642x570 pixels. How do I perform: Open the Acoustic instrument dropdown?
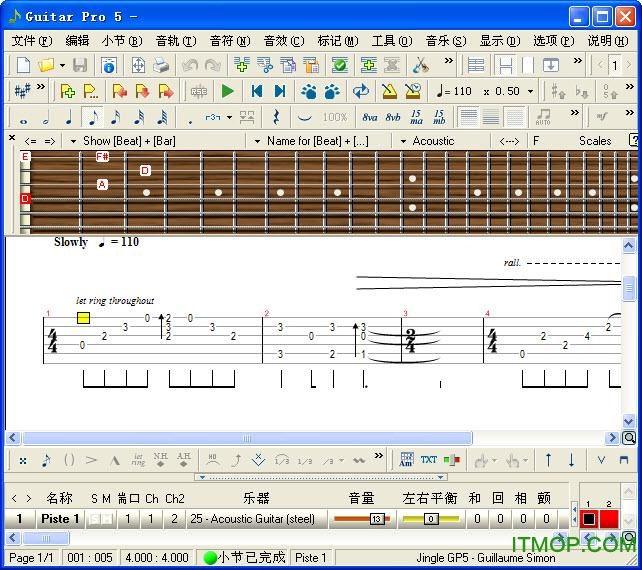pyautogui.click(x=404, y=141)
